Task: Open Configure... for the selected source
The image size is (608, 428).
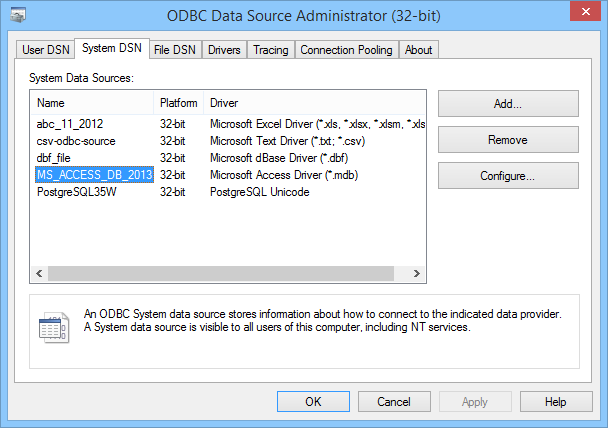Action: 508,176
